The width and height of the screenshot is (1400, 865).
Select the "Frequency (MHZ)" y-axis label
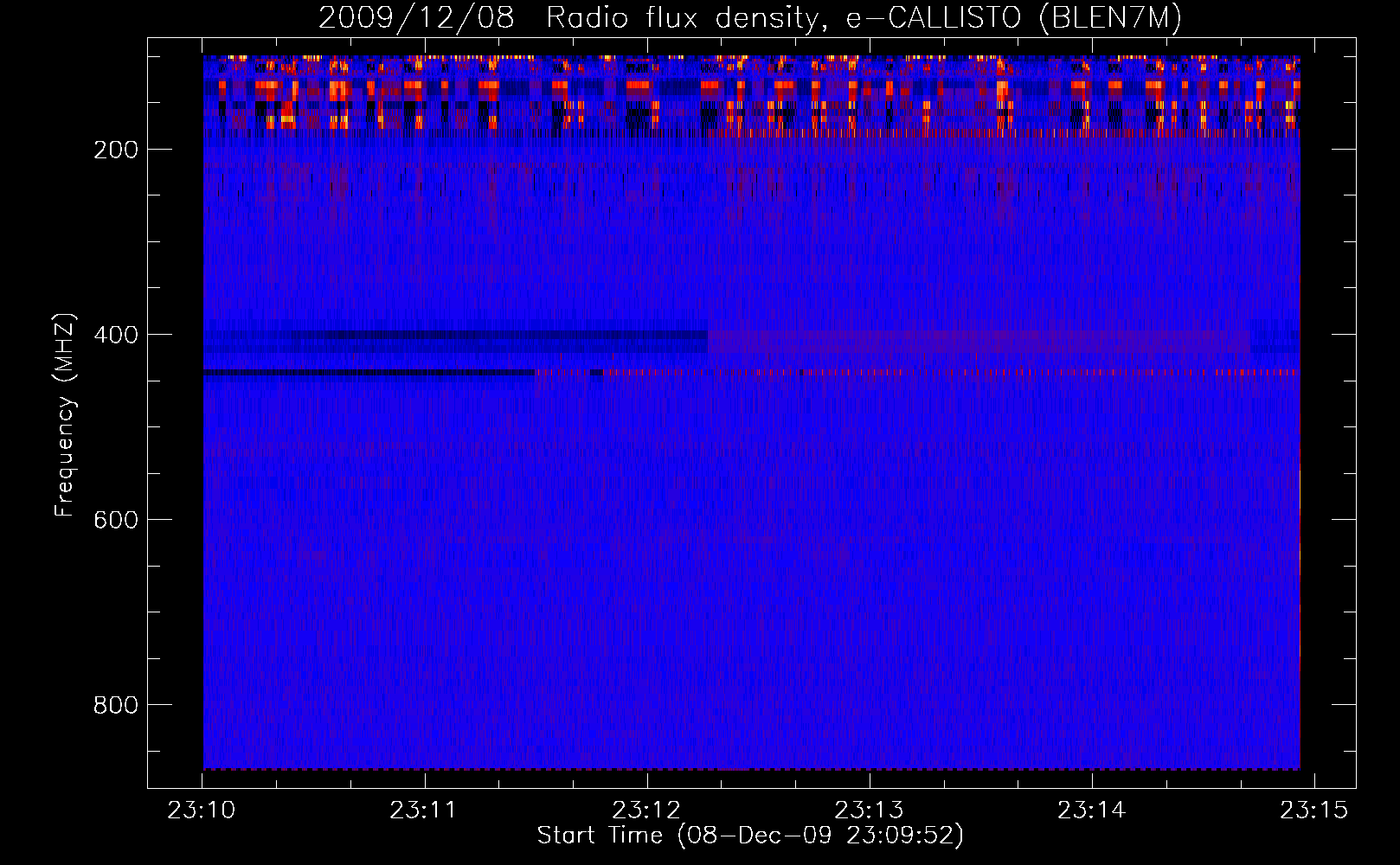tap(65, 415)
